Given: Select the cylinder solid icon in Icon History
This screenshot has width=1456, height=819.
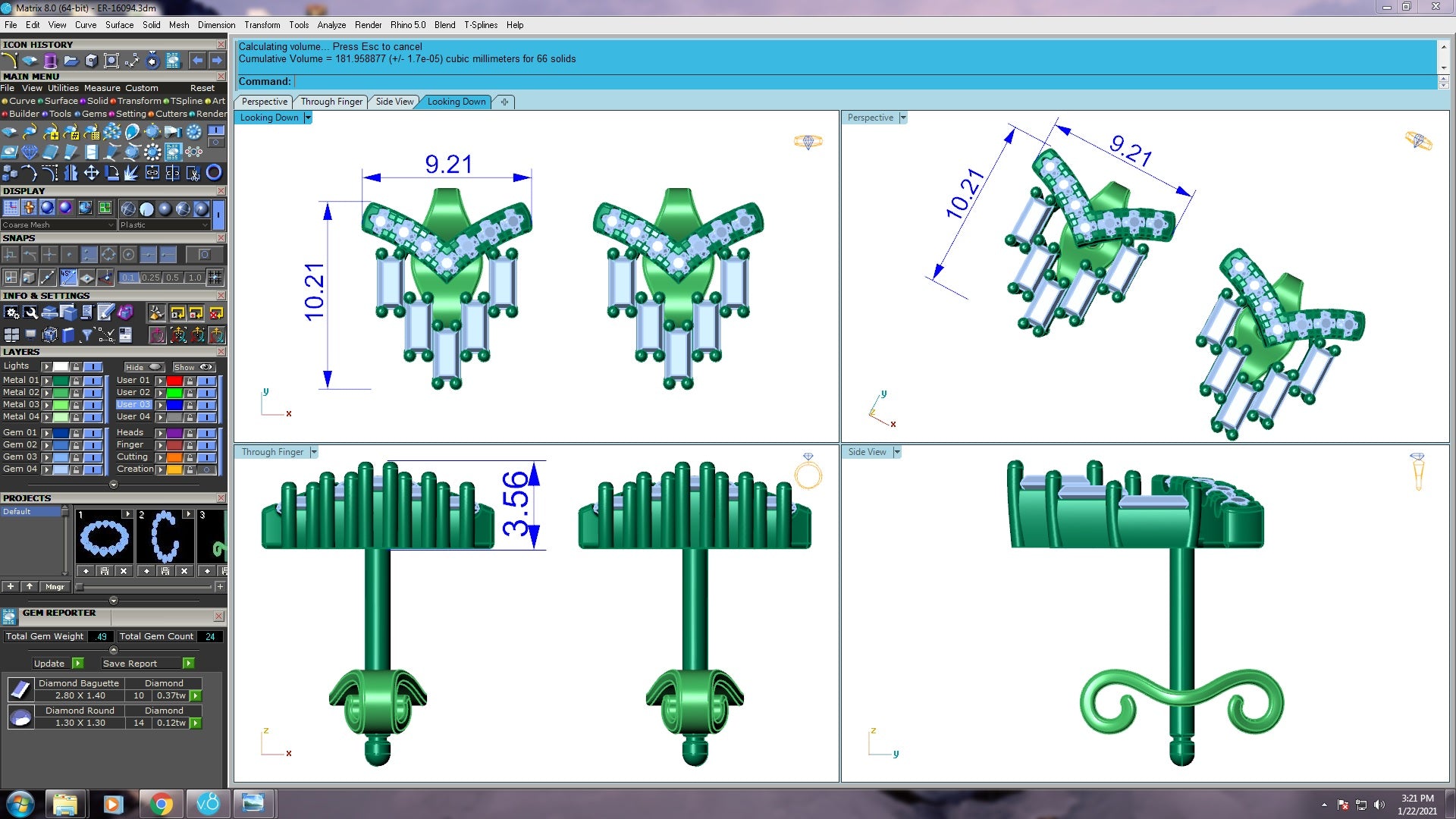Looking at the screenshot, I should pos(50,61).
